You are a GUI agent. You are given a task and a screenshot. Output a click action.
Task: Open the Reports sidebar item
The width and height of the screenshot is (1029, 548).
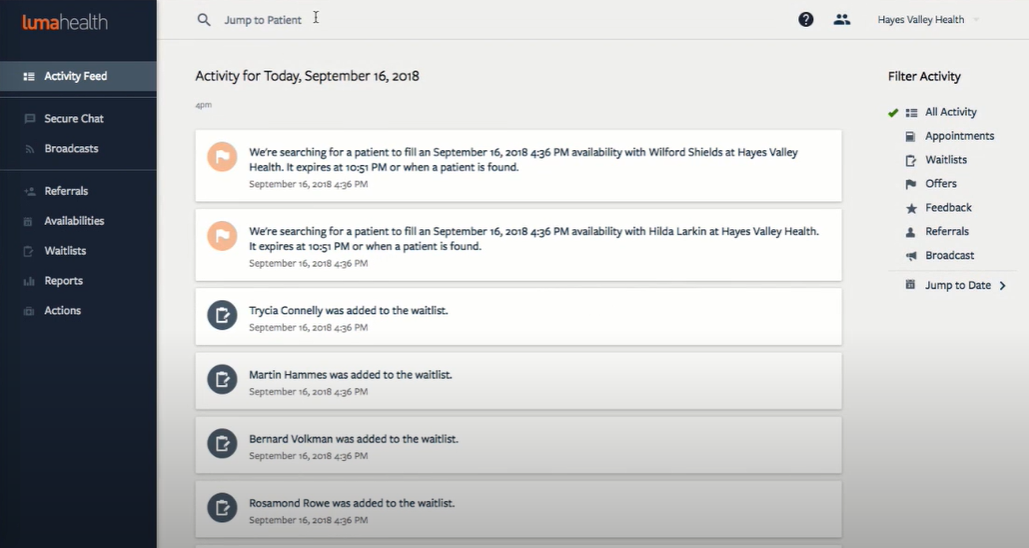coord(63,281)
